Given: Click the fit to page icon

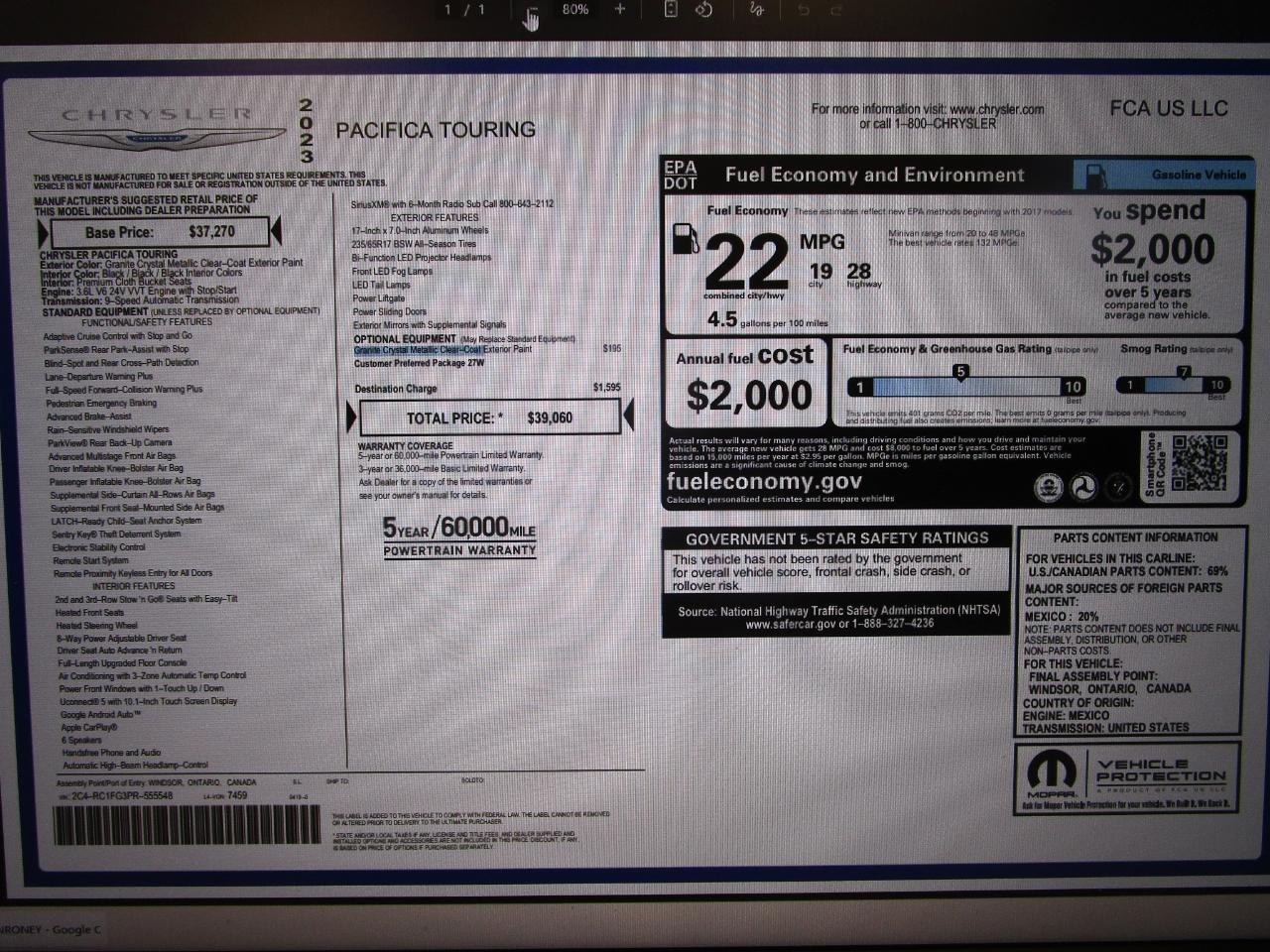Looking at the screenshot, I should tap(671, 10).
